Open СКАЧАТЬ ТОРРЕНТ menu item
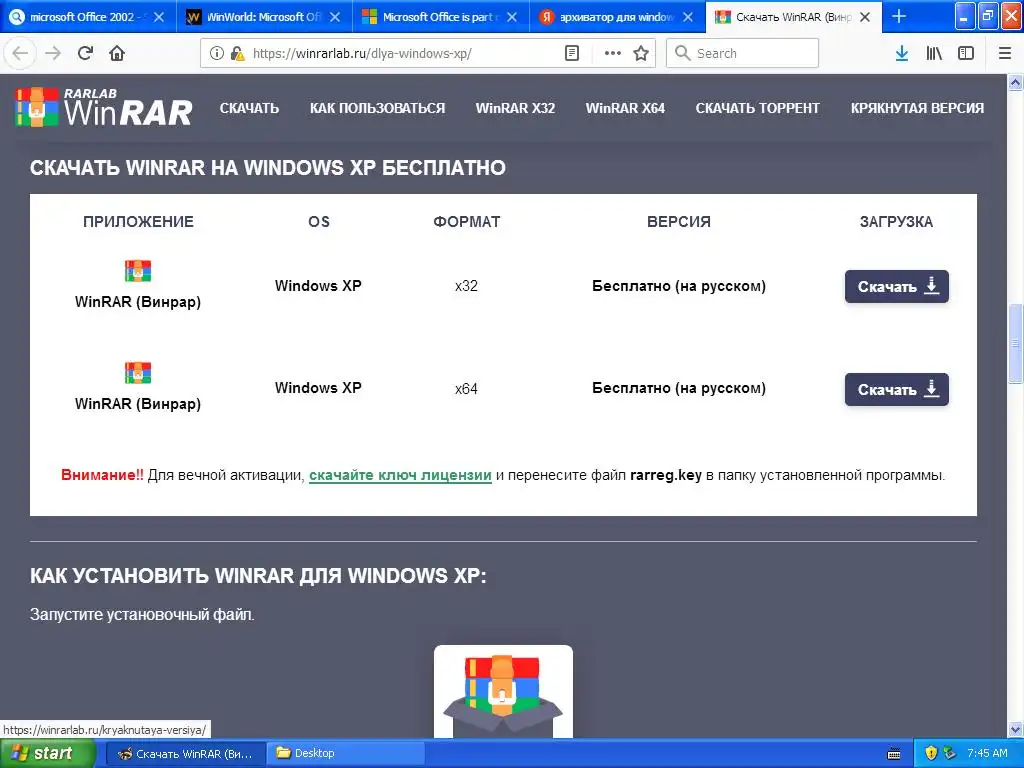The height and width of the screenshot is (768, 1024). 758,108
